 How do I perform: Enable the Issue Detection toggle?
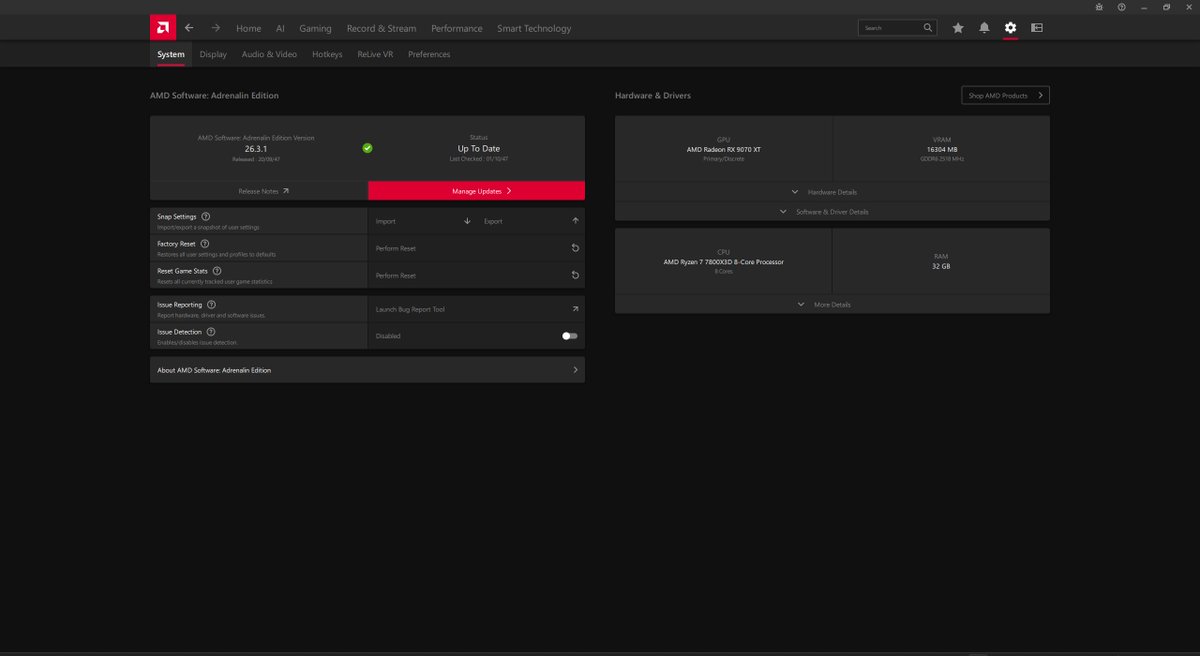tap(569, 336)
